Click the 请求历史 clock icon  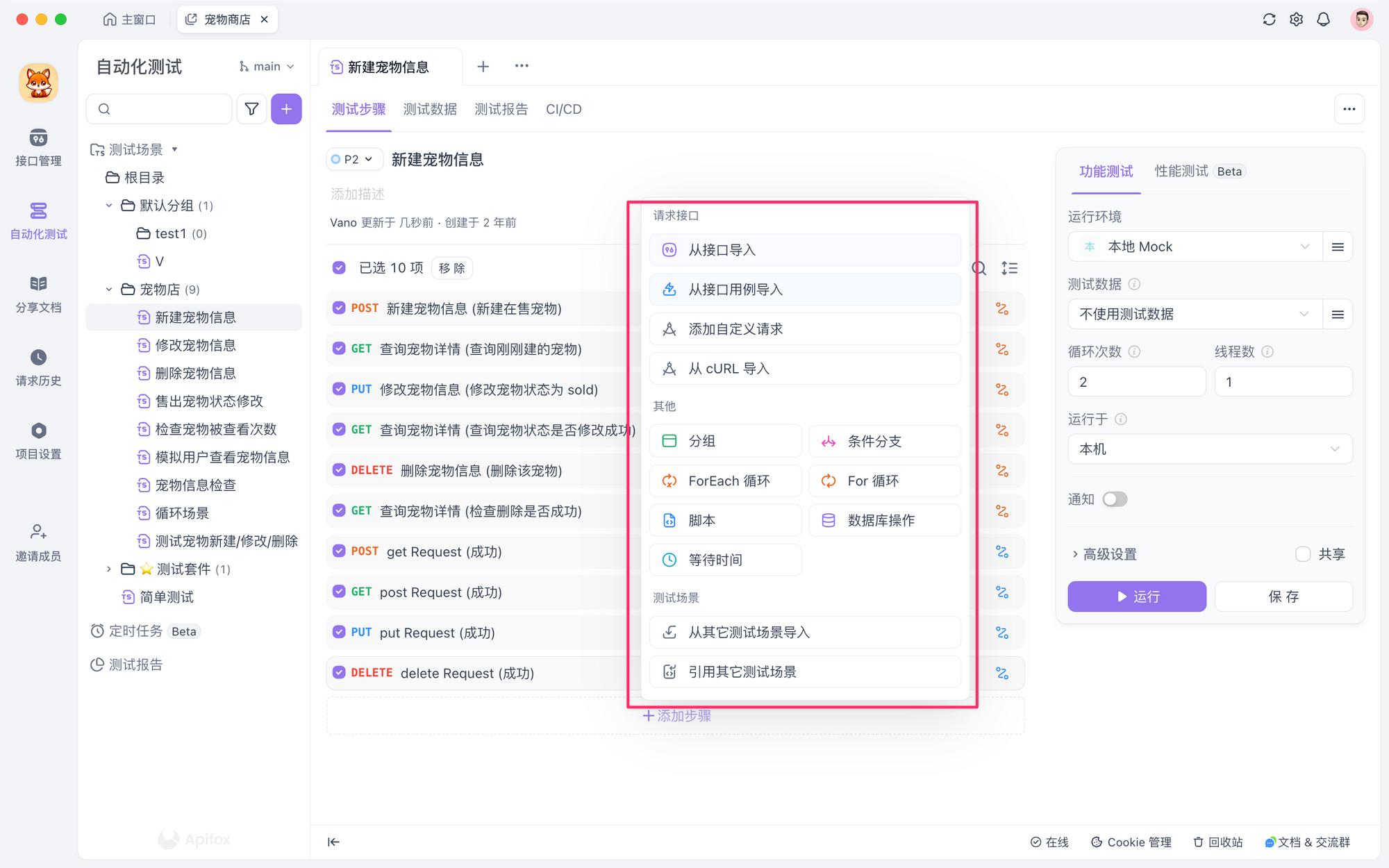point(38,357)
